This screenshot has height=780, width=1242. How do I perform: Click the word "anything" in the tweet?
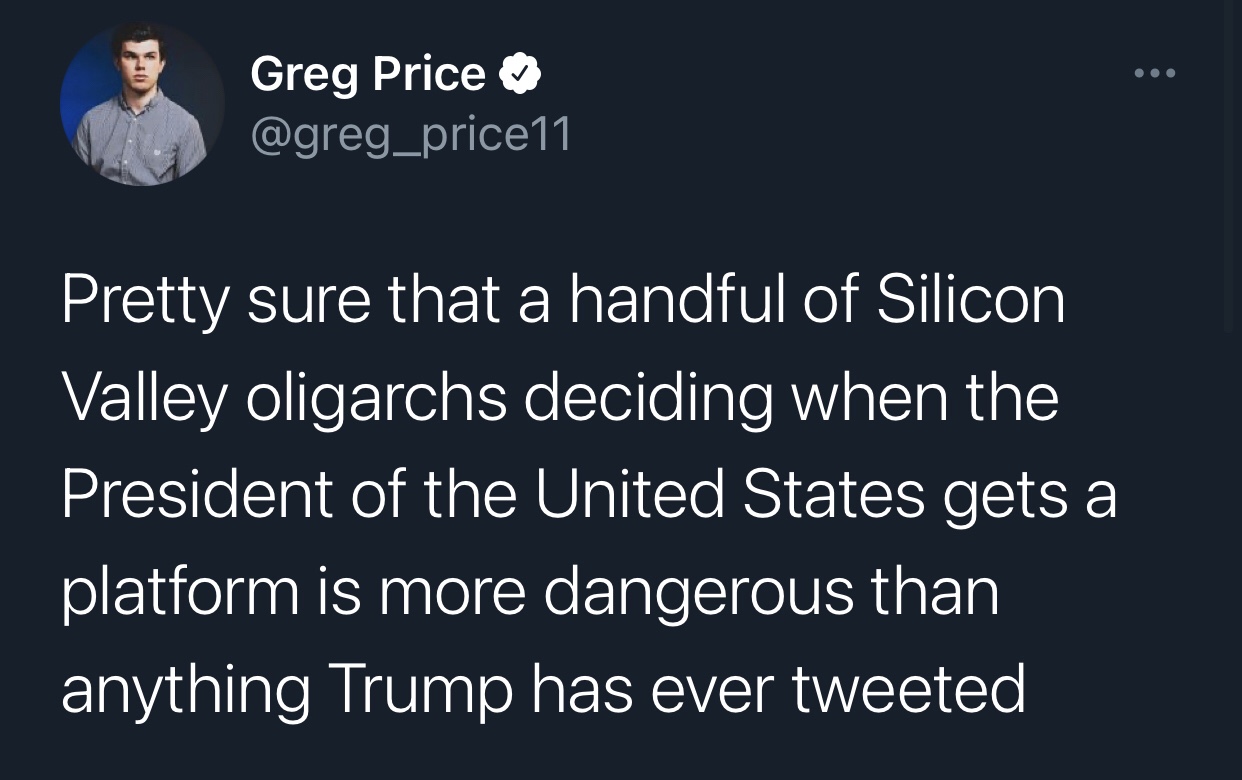185,689
